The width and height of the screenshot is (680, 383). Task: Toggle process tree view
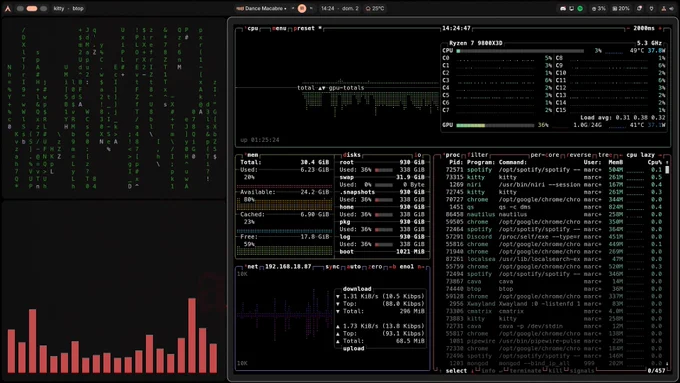tap(604, 155)
